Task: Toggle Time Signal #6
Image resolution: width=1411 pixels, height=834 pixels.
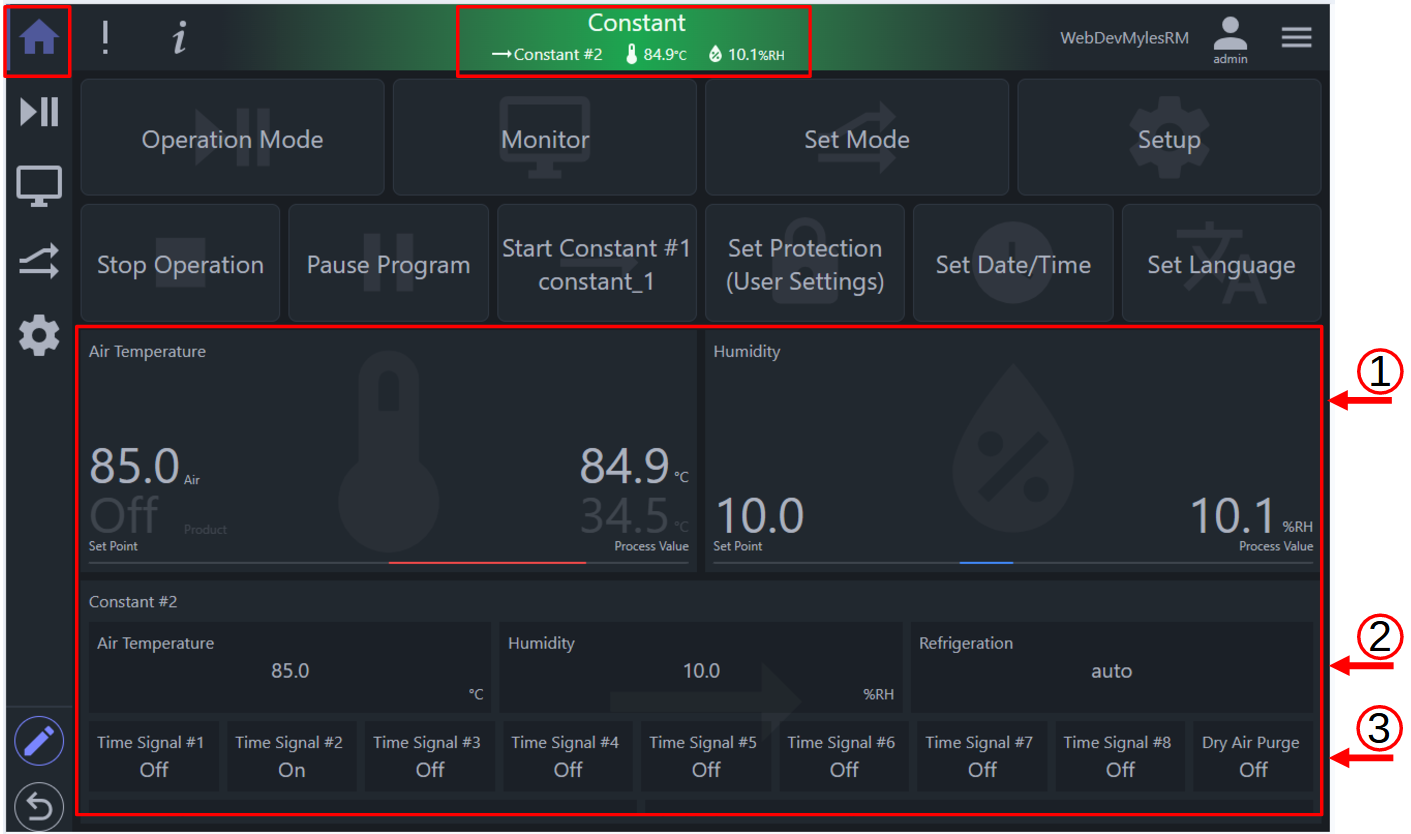Action: pos(844,756)
